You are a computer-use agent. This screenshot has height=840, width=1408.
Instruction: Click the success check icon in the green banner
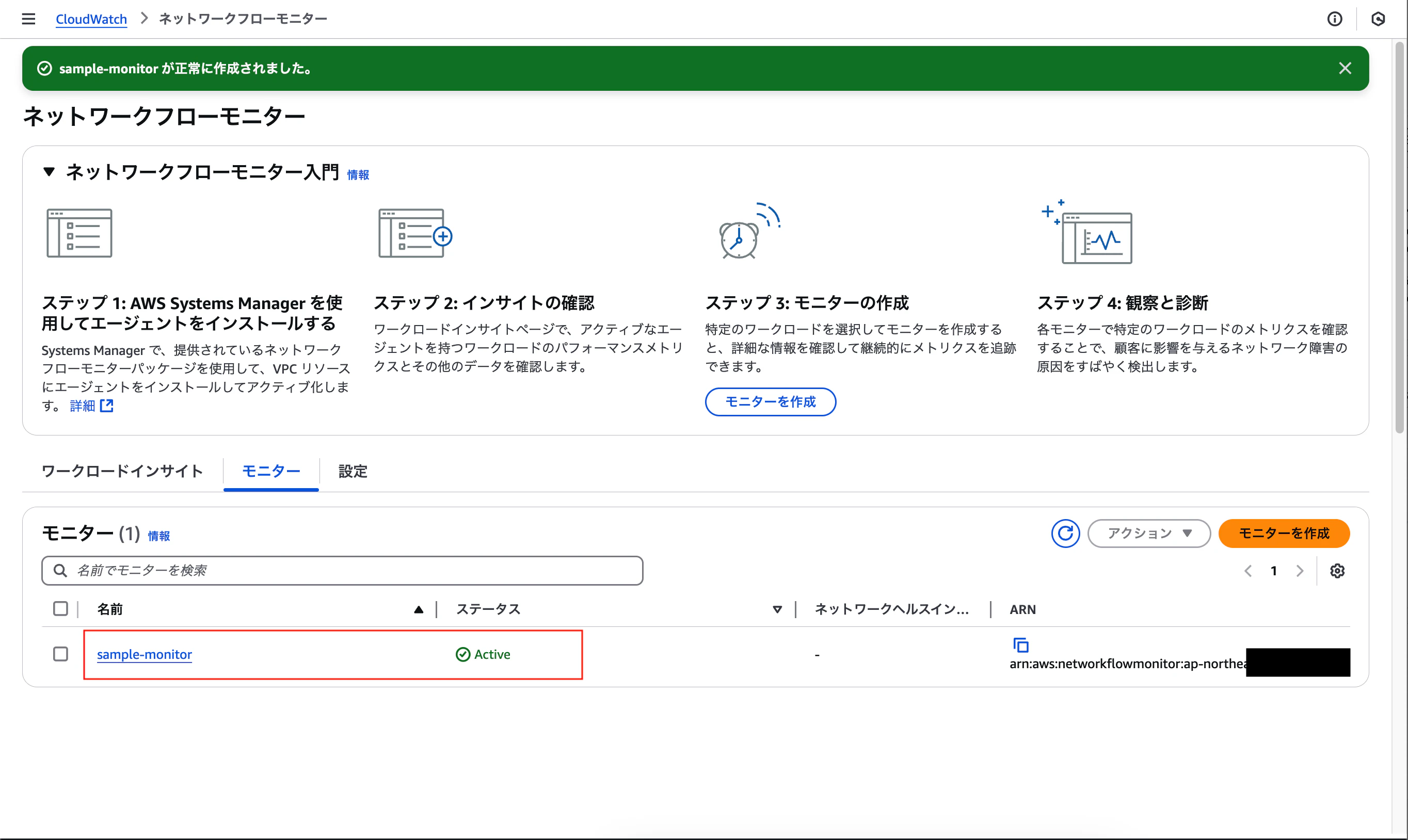click(44, 69)
